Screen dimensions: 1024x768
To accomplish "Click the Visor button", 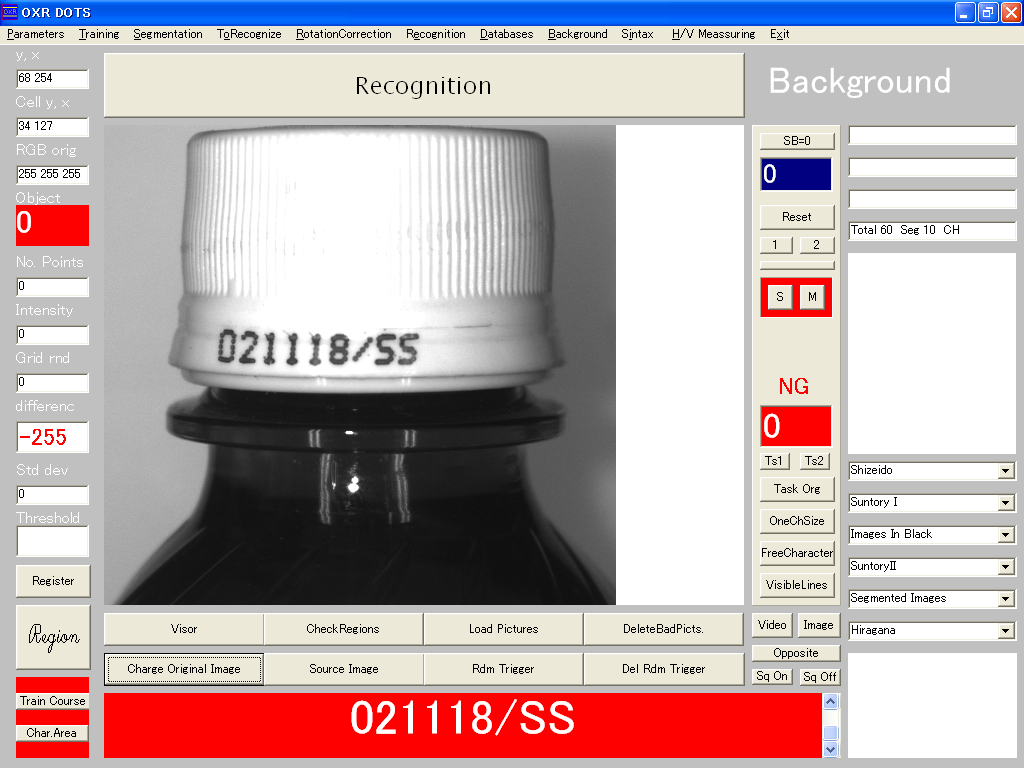I will click(184, 629).
